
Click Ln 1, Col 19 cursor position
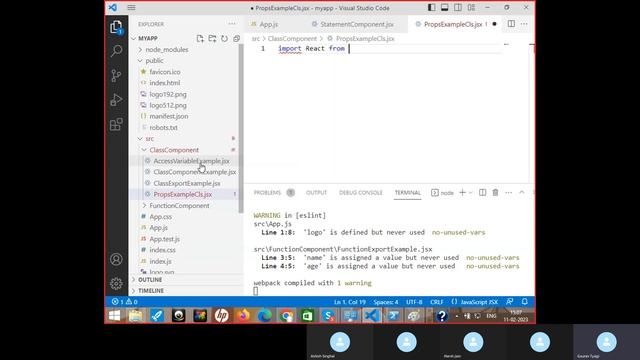click(350, 302)
